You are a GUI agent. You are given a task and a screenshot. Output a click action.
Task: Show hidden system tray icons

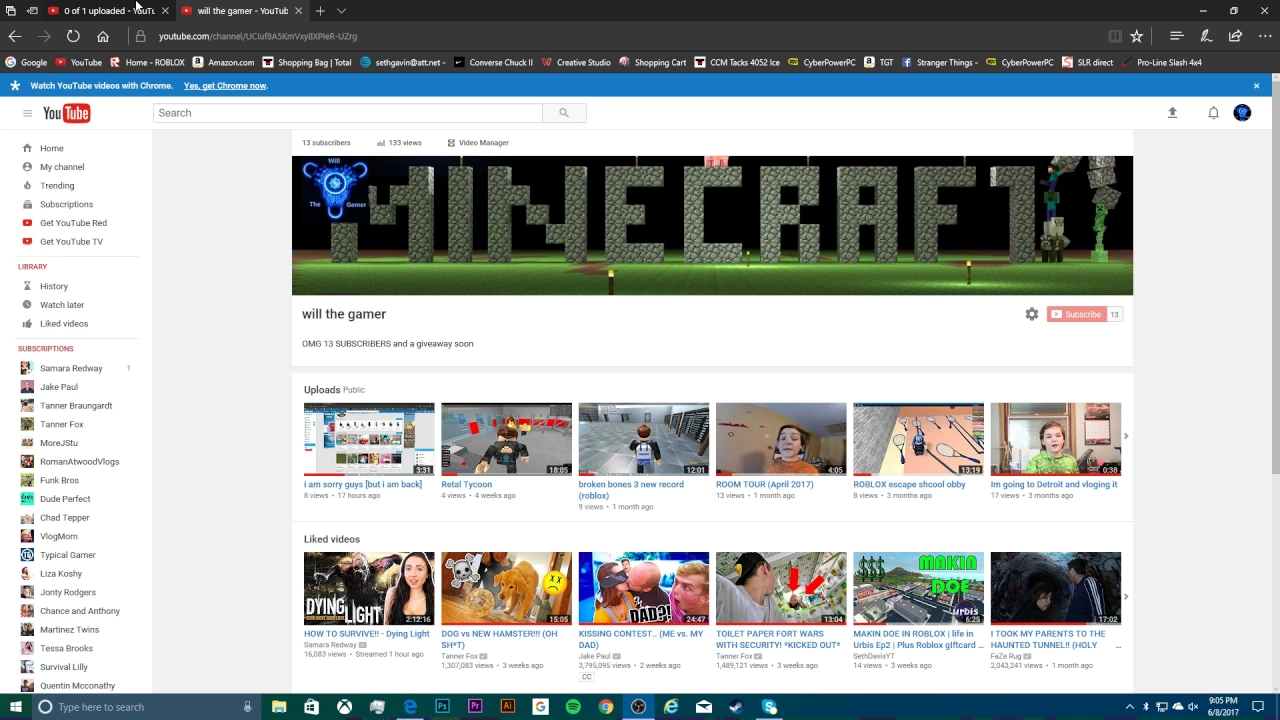coord(1130,707)
